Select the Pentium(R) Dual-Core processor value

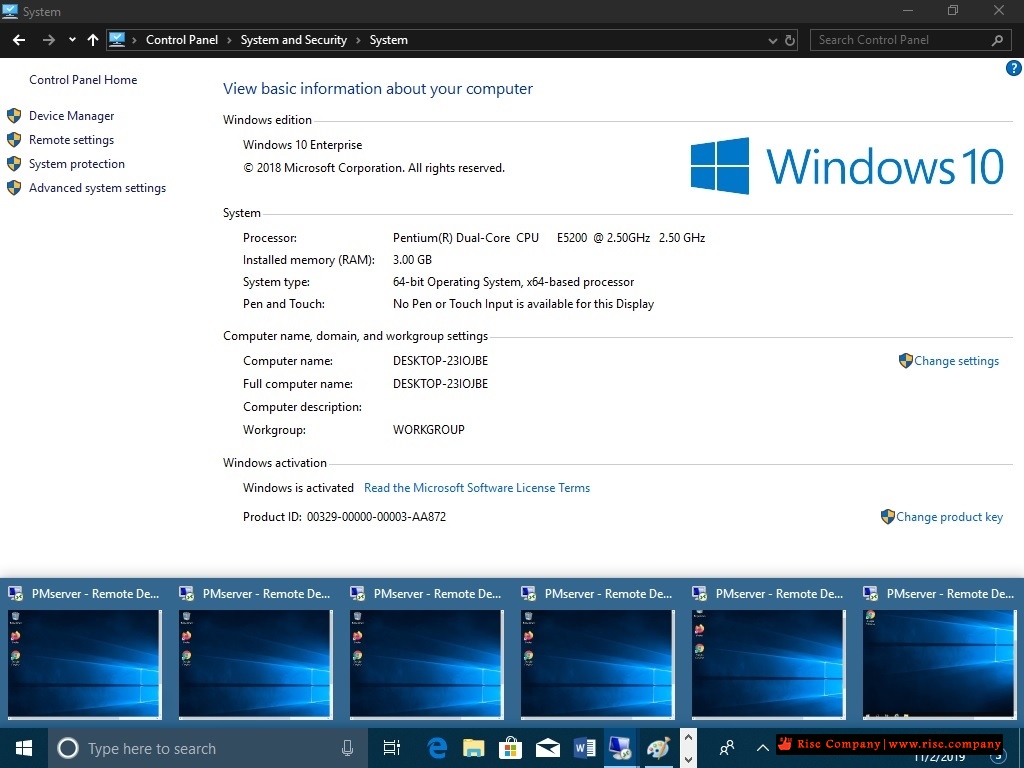(549, 238)
